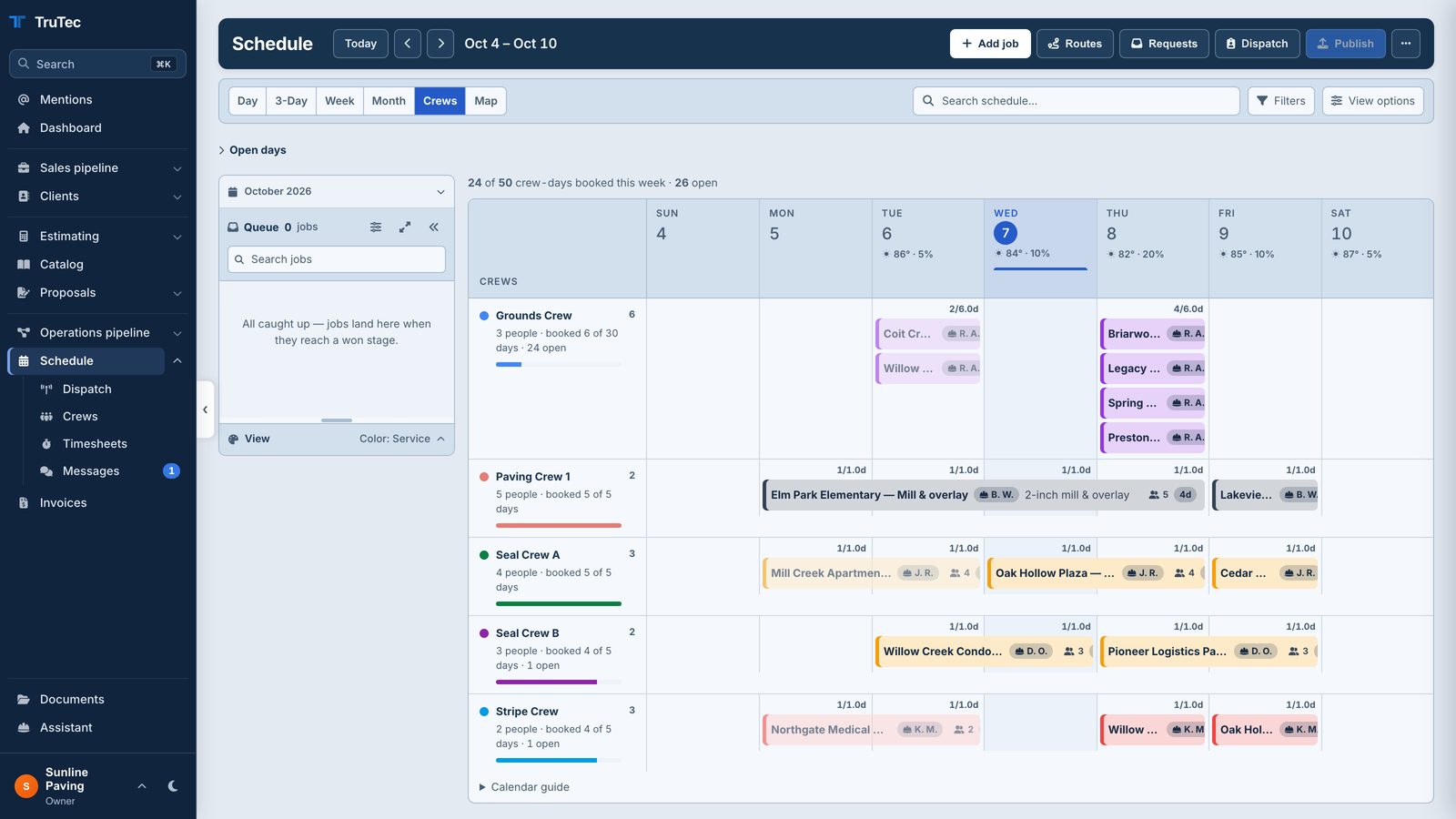Image resolution: width=1456 pixels, height=819 pixels.
Task: Open Color: Service view dropdown
Action: (x=402, y=440)
